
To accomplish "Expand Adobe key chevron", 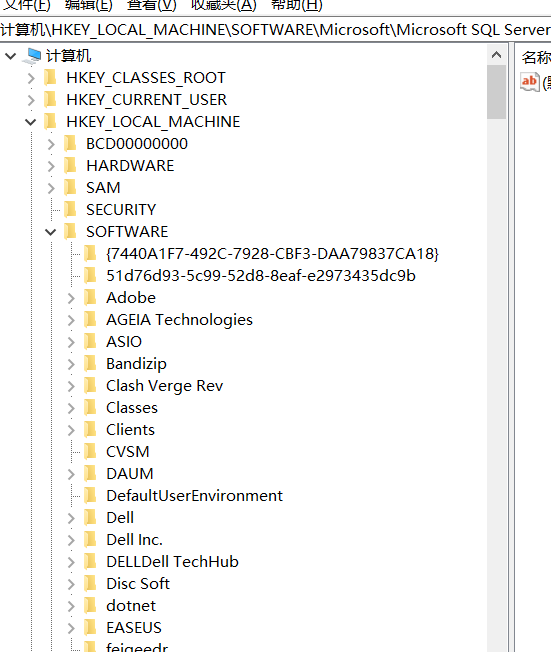I will (x=71, y=298).
